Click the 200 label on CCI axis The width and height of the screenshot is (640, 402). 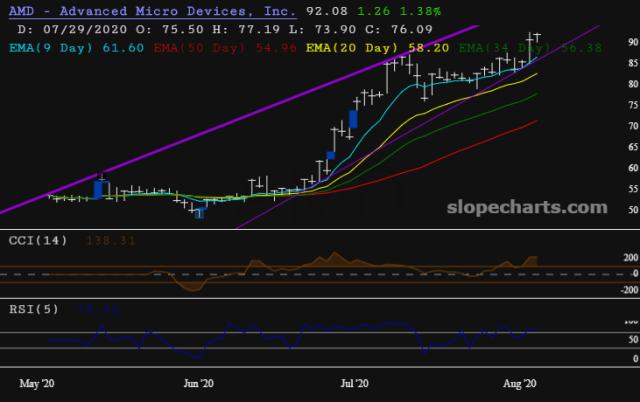631,257
